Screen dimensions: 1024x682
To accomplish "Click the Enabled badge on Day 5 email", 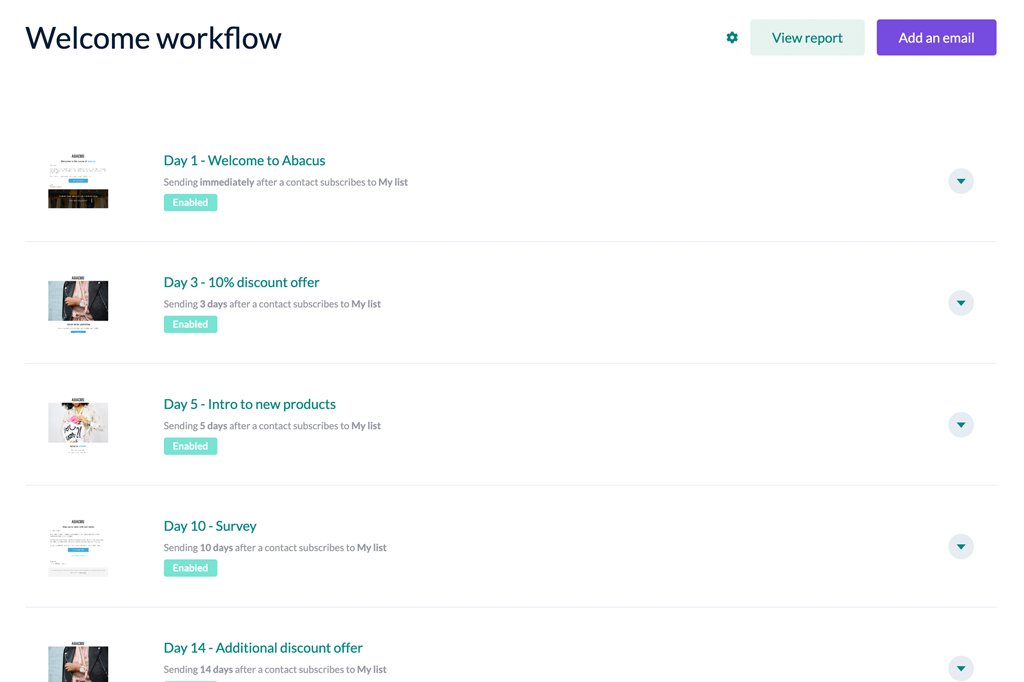I will 190,446.
